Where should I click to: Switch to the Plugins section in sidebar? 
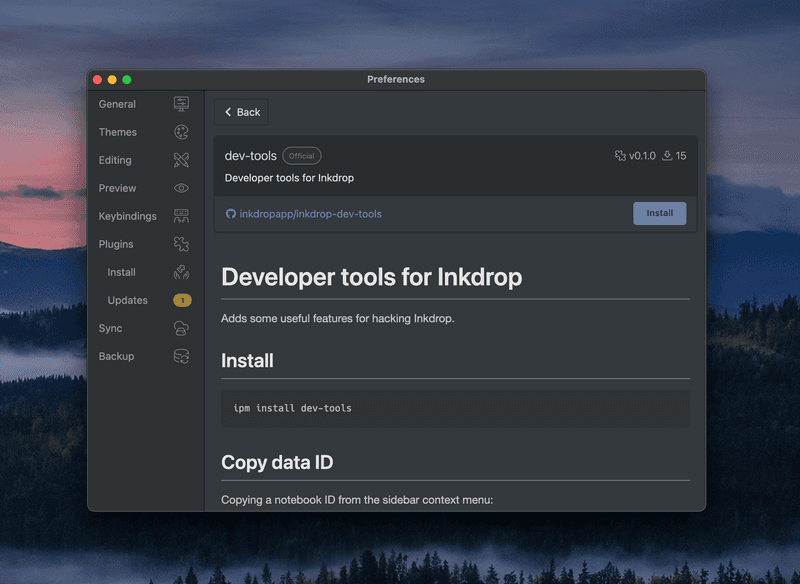point(115,243)
